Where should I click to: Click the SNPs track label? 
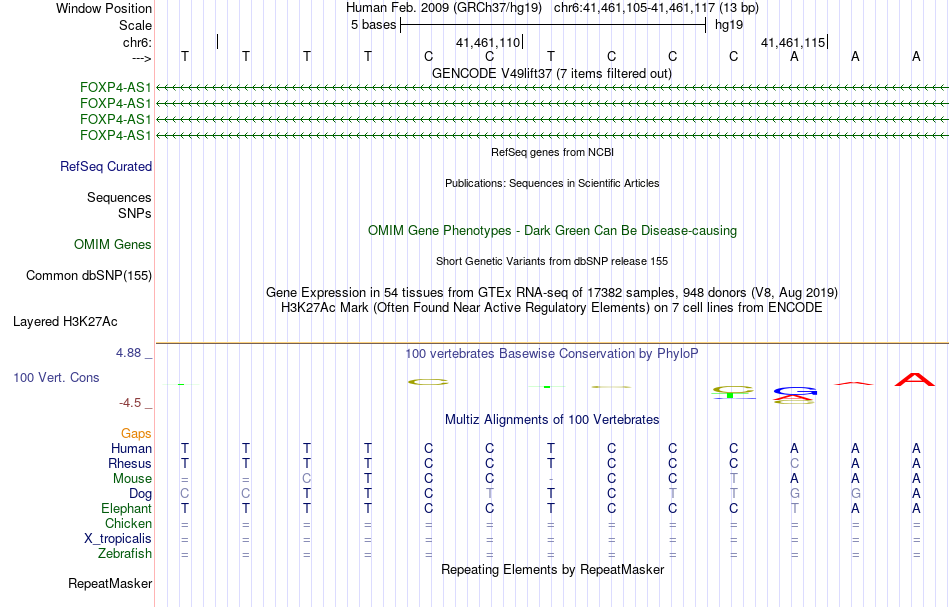[x=135, y=213]
